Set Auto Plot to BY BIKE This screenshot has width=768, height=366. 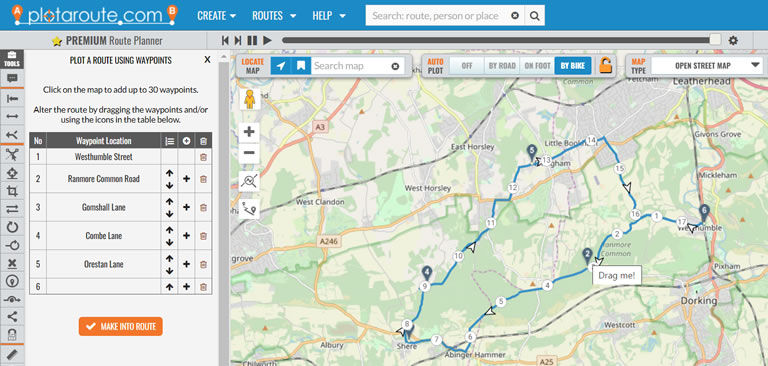coord(573,66)
